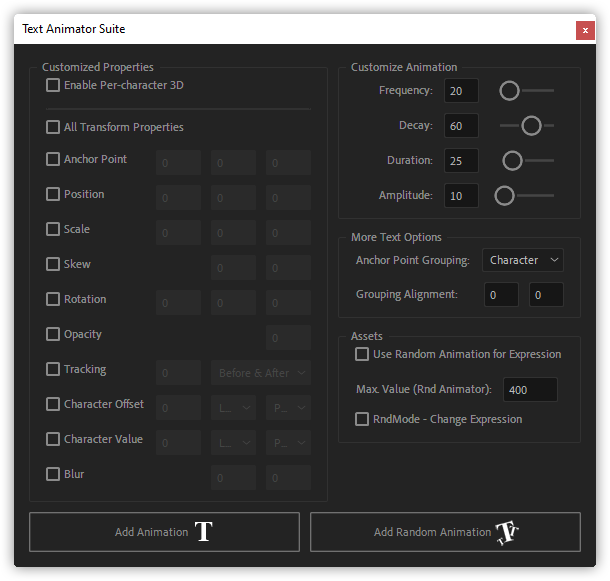The image size is (610, 581).
Task: Click the Duration value field showing 25
Action: point(461,161)
